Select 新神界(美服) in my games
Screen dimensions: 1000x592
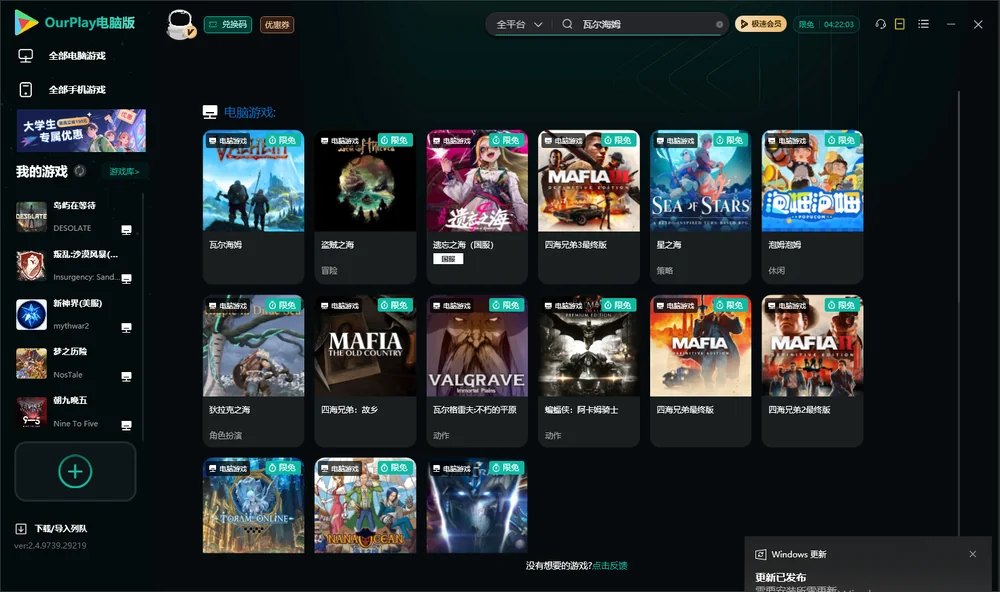coord(75,314)
